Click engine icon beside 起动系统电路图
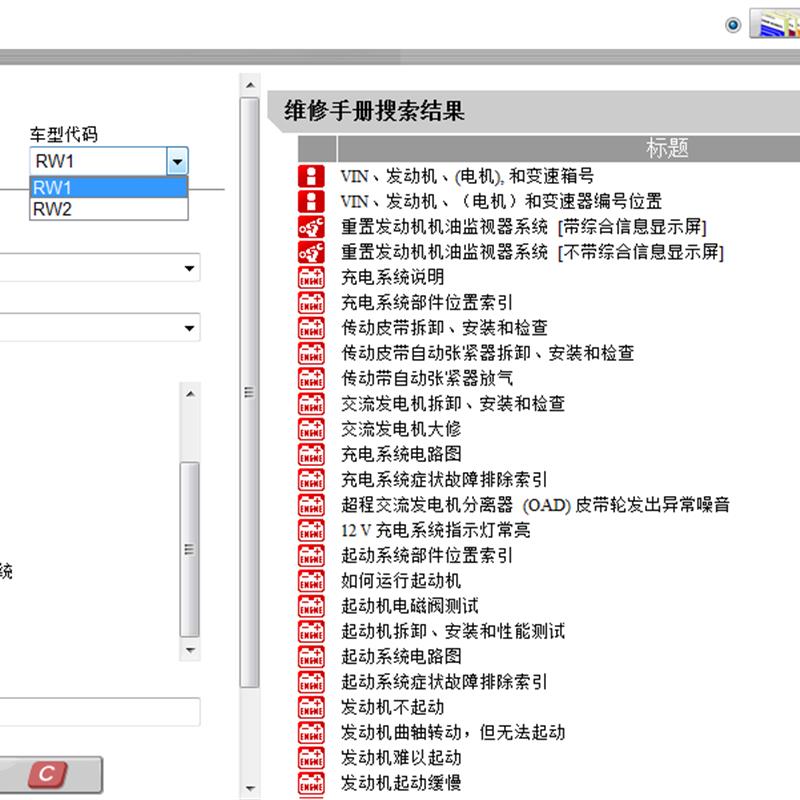This screenshot has width=800, height=800. point(311,657)
